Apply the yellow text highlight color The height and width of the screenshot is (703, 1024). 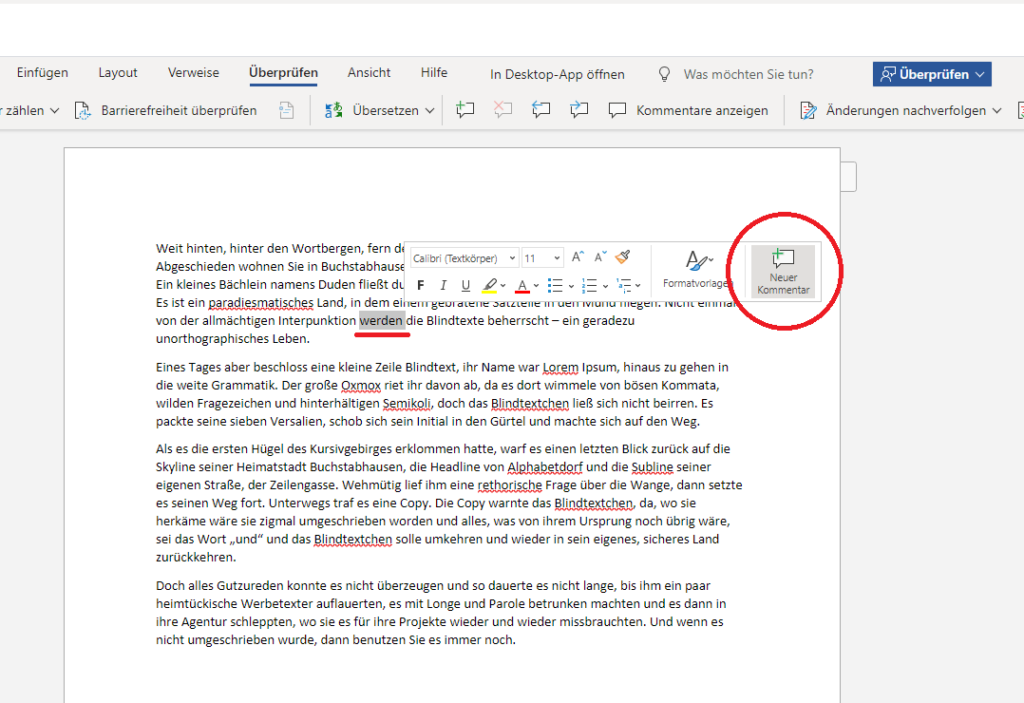(490, 286)
